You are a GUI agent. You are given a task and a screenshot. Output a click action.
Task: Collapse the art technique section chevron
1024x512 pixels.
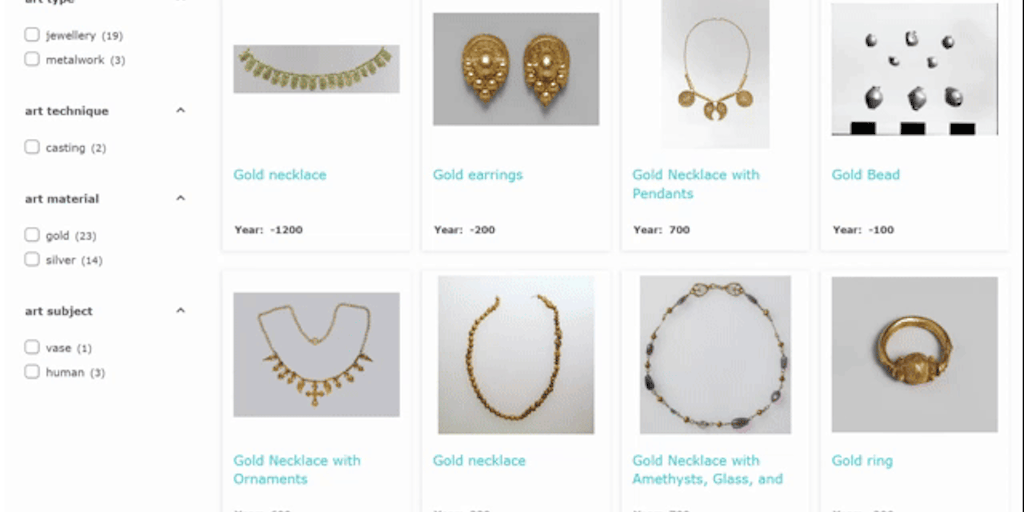coord(181,110)
